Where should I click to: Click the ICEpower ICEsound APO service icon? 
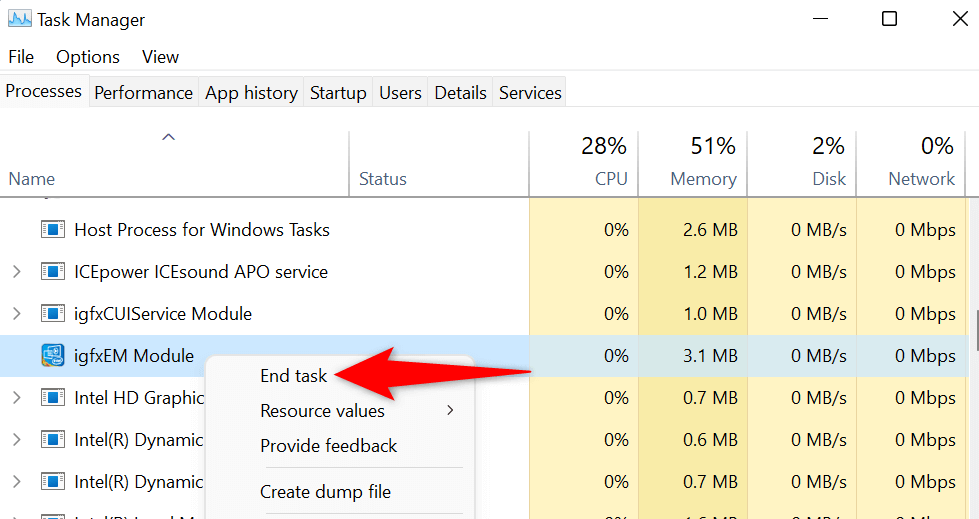point(52,272)
